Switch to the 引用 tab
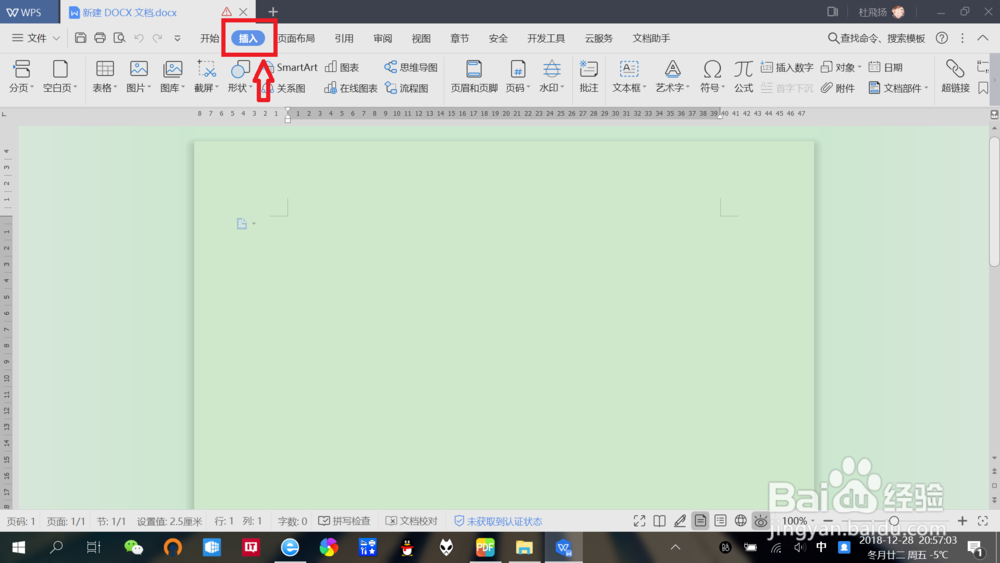1000x563 pixels. [x=344, y=38]
